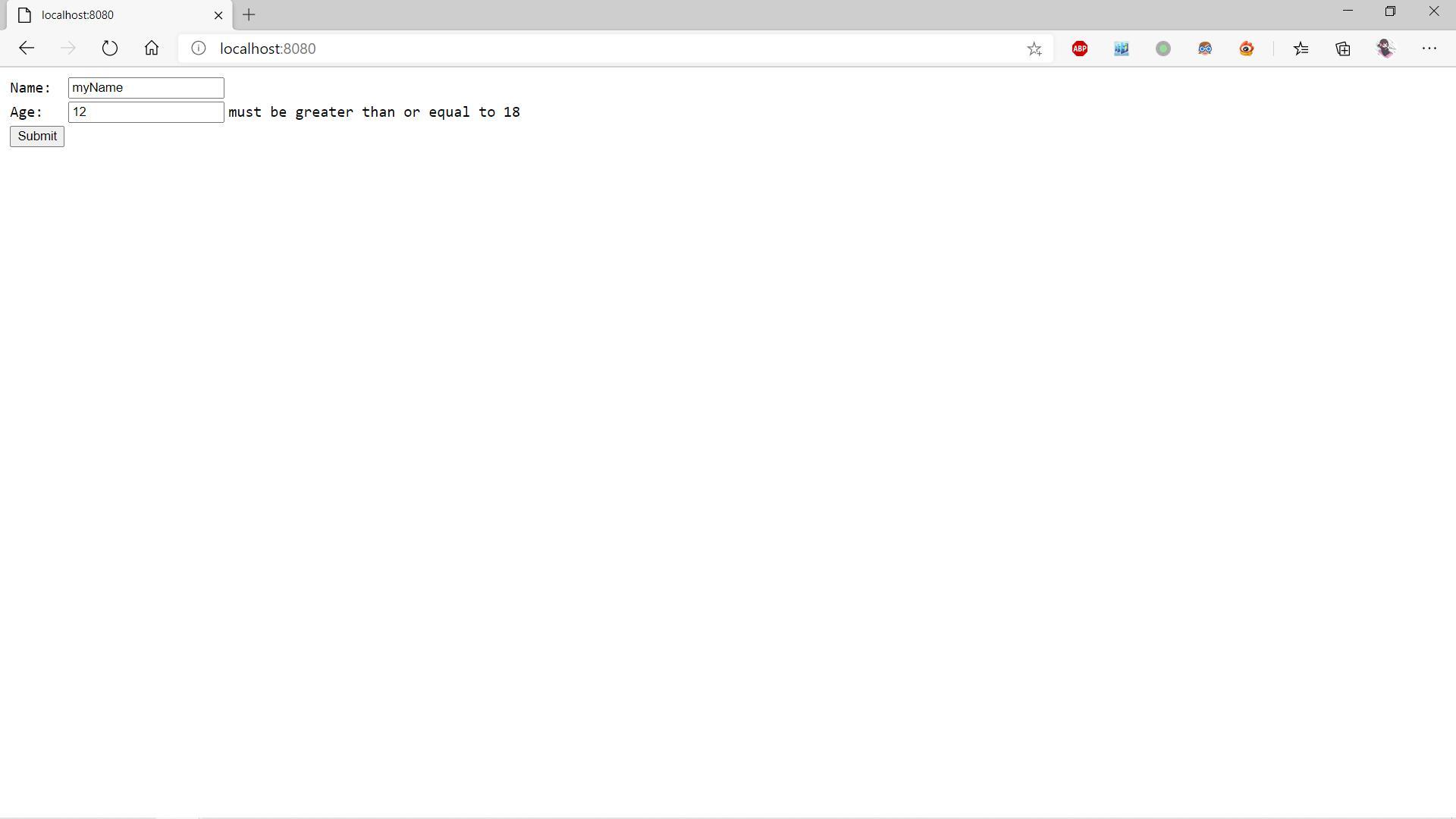Close the localhost:8080 tab
This screenshot has width=1456, height=819.
click(218, 15)
